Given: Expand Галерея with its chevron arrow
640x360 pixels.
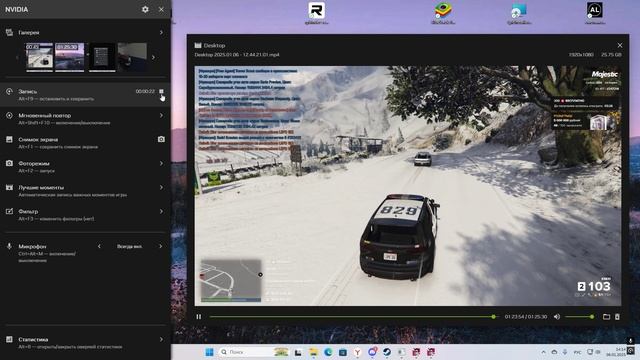Looking at the screenshot, I should [161, 32].
